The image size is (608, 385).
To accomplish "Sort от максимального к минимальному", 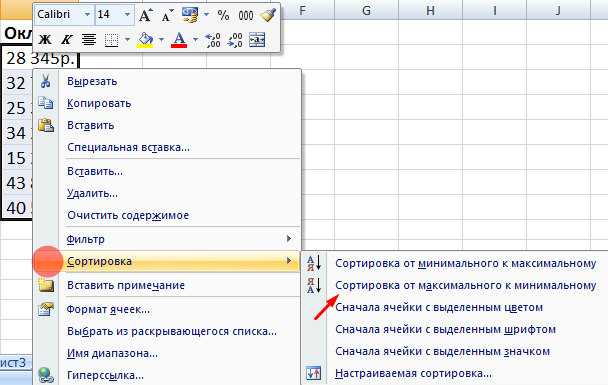I will tap(454, 285).
